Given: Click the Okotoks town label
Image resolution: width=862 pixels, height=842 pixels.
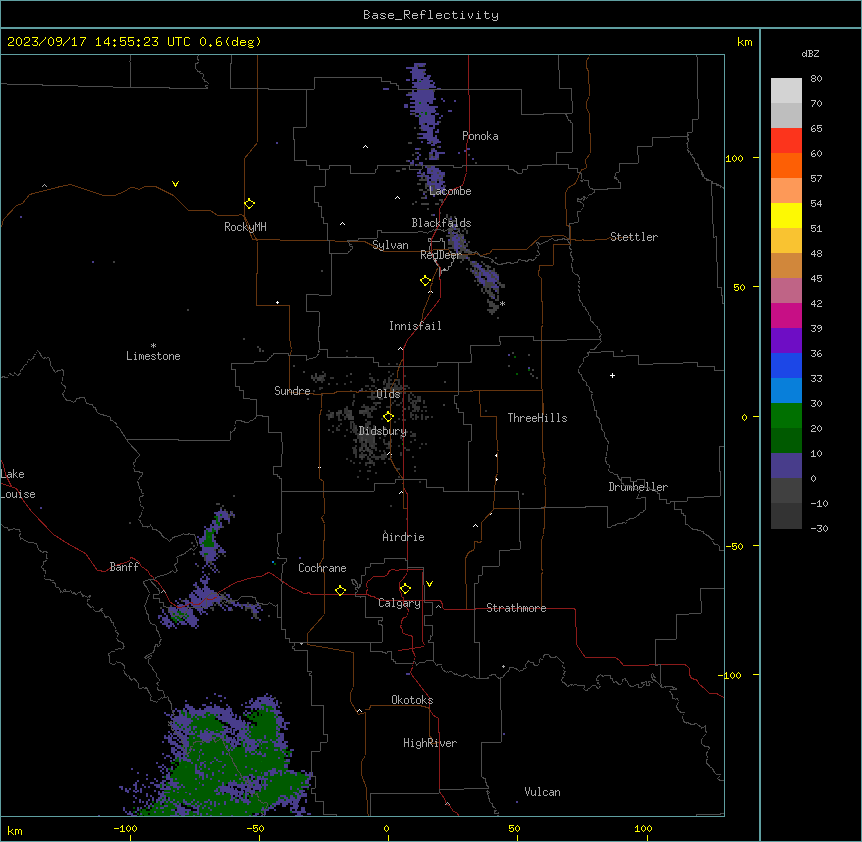Looking at the screenshot, I should tap(412, 700).
